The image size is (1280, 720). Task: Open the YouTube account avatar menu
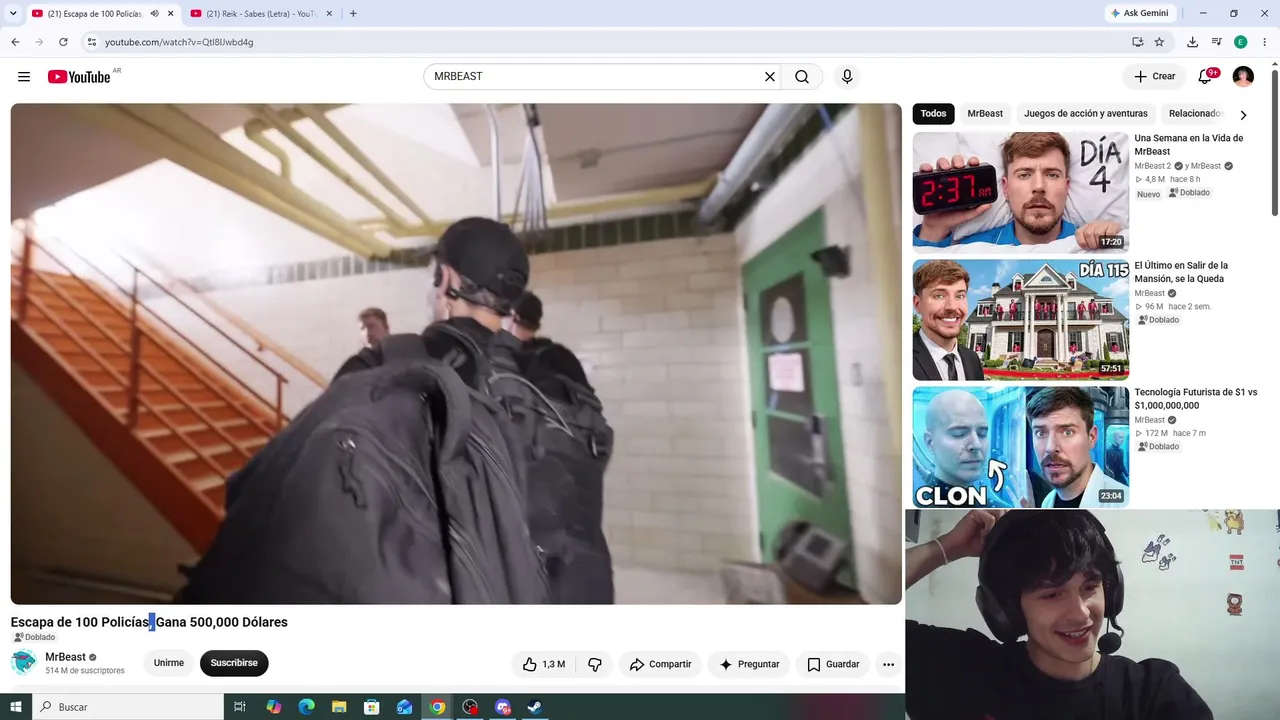(1243, 77)
